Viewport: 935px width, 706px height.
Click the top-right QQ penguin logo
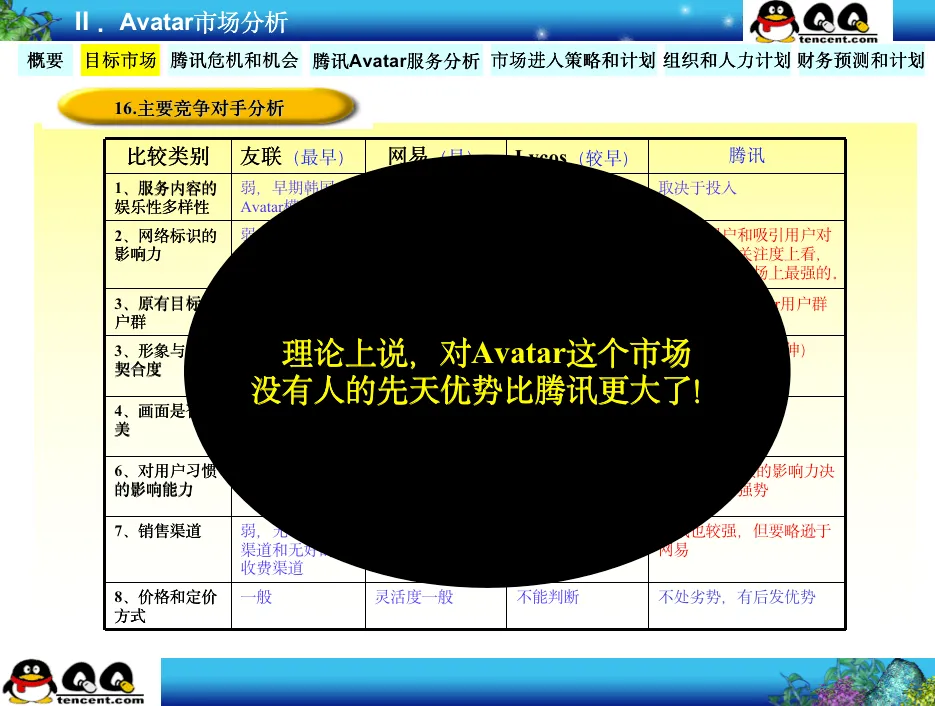(x=817, y=21)
